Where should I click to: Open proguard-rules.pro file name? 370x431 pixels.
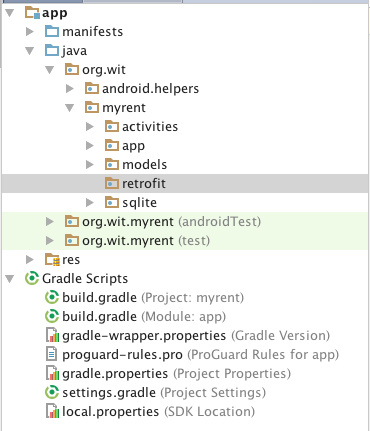click(x=122, y=355)
